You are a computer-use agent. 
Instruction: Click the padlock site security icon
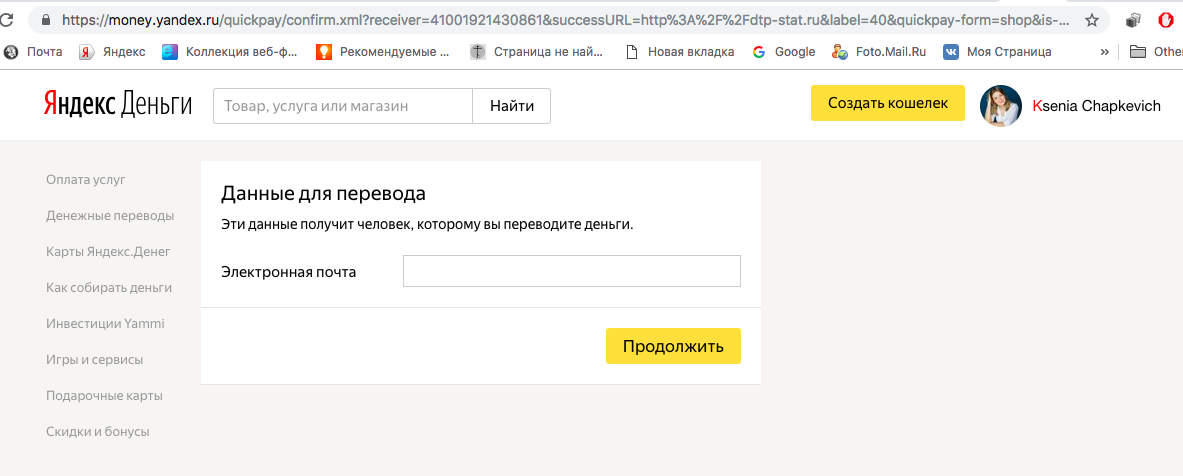(x=45, y=20)
